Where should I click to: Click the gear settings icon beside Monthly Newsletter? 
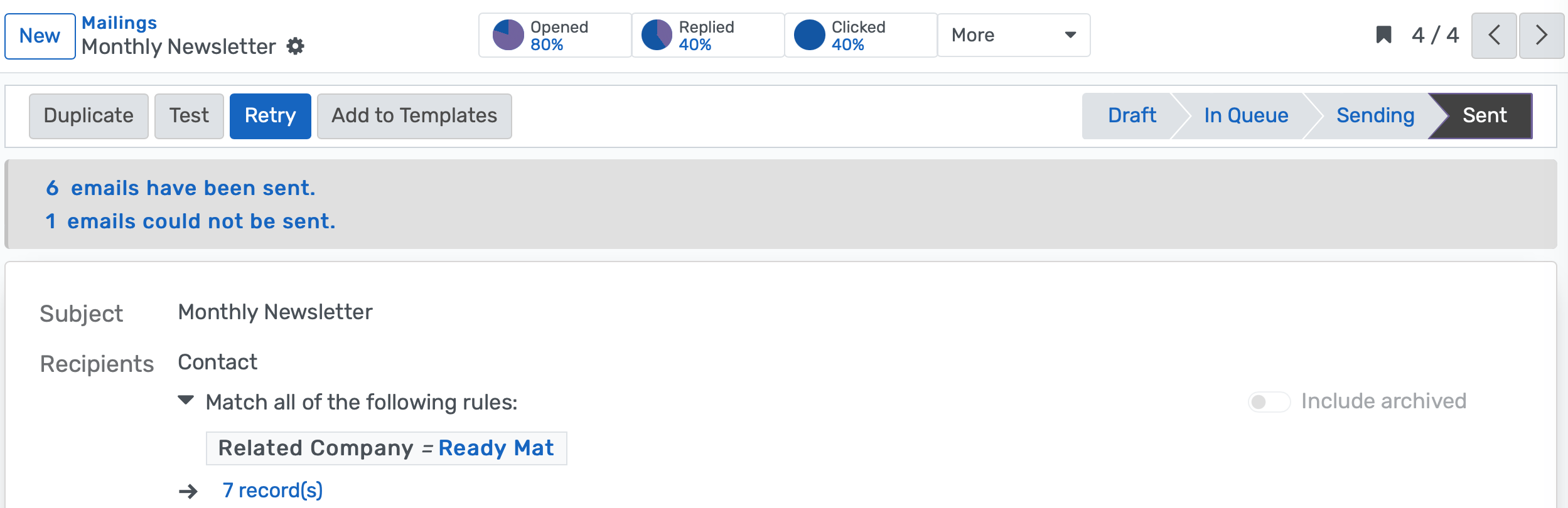tap(295, 46)
